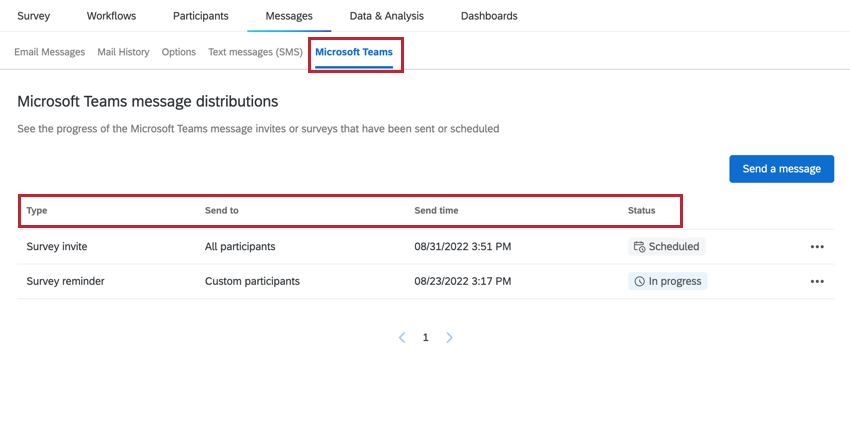The height and width of the screenshot is (425, 850).
Task: Switch to Text messages (SMS)
Action: [x=255, y=52]
